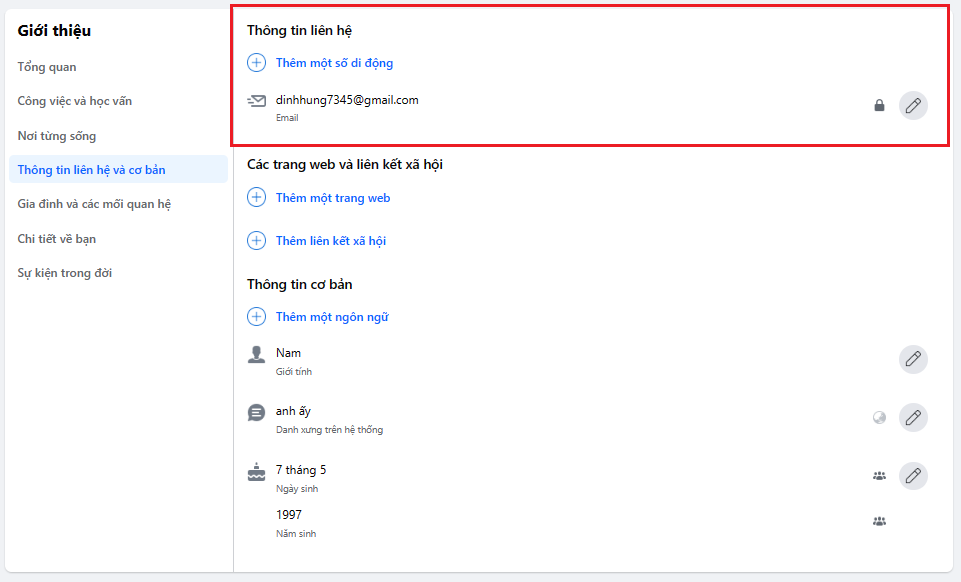Open 'Thông tin liên hệ và cơ bản' tab
961x582 pixels.
pos(92,170)
